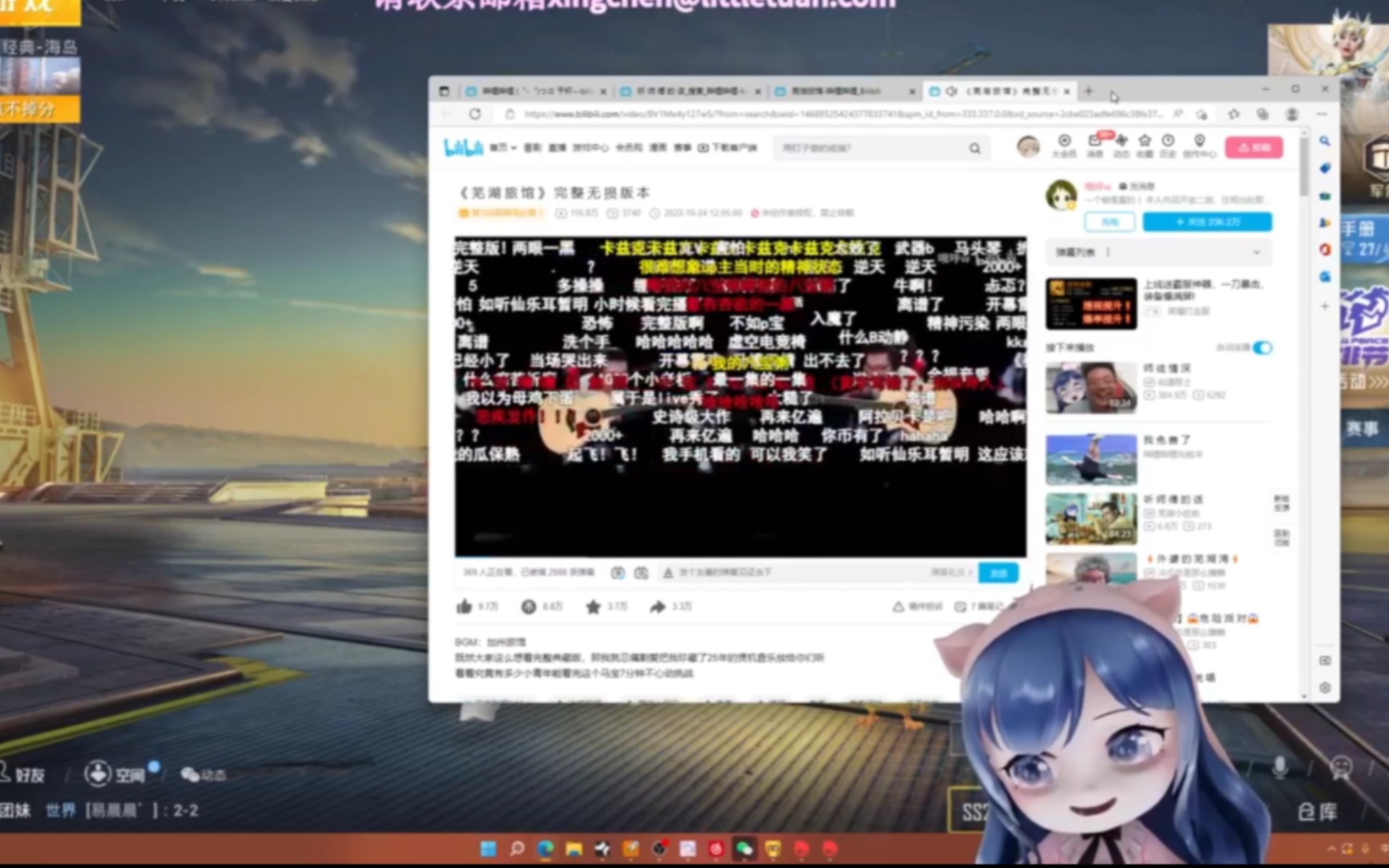Share the video with arrow icon

pyautogui.click(x=658, y=607)
